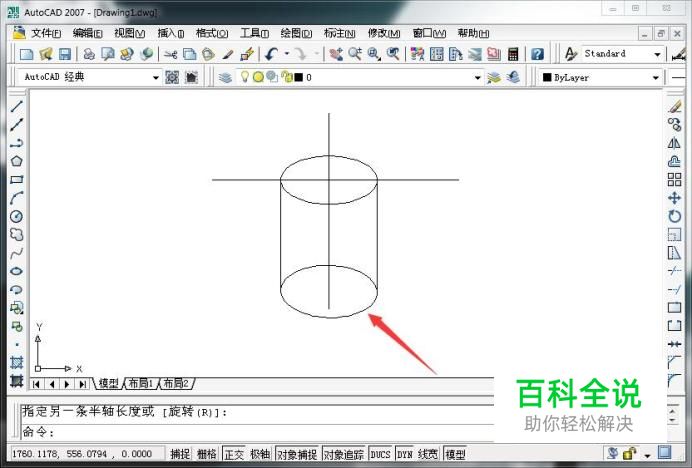Click the Offset modify tool

[674, 161]
